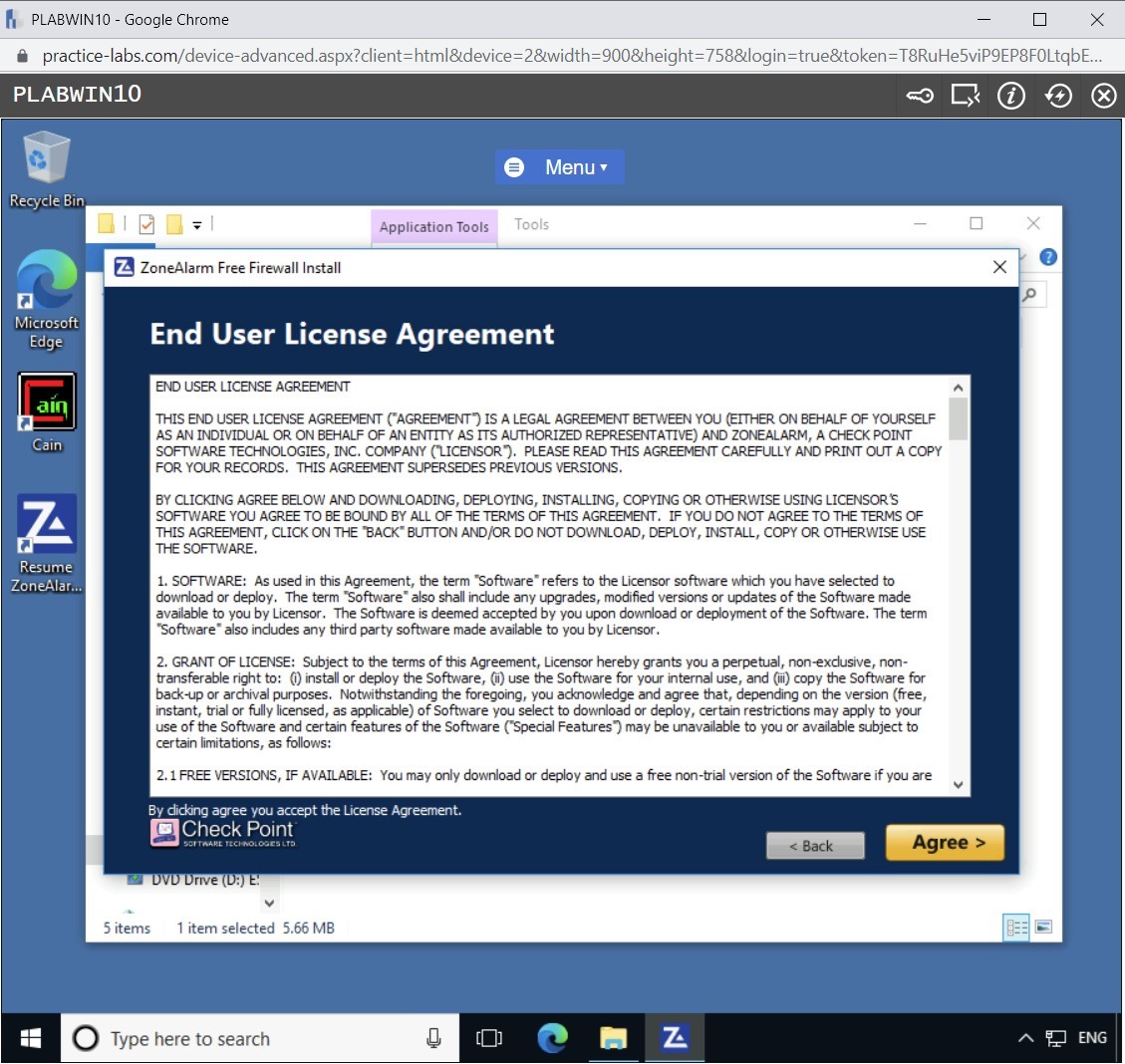
Task: Select the Tools tab in Explorer
Action: [x=531, y=223]
